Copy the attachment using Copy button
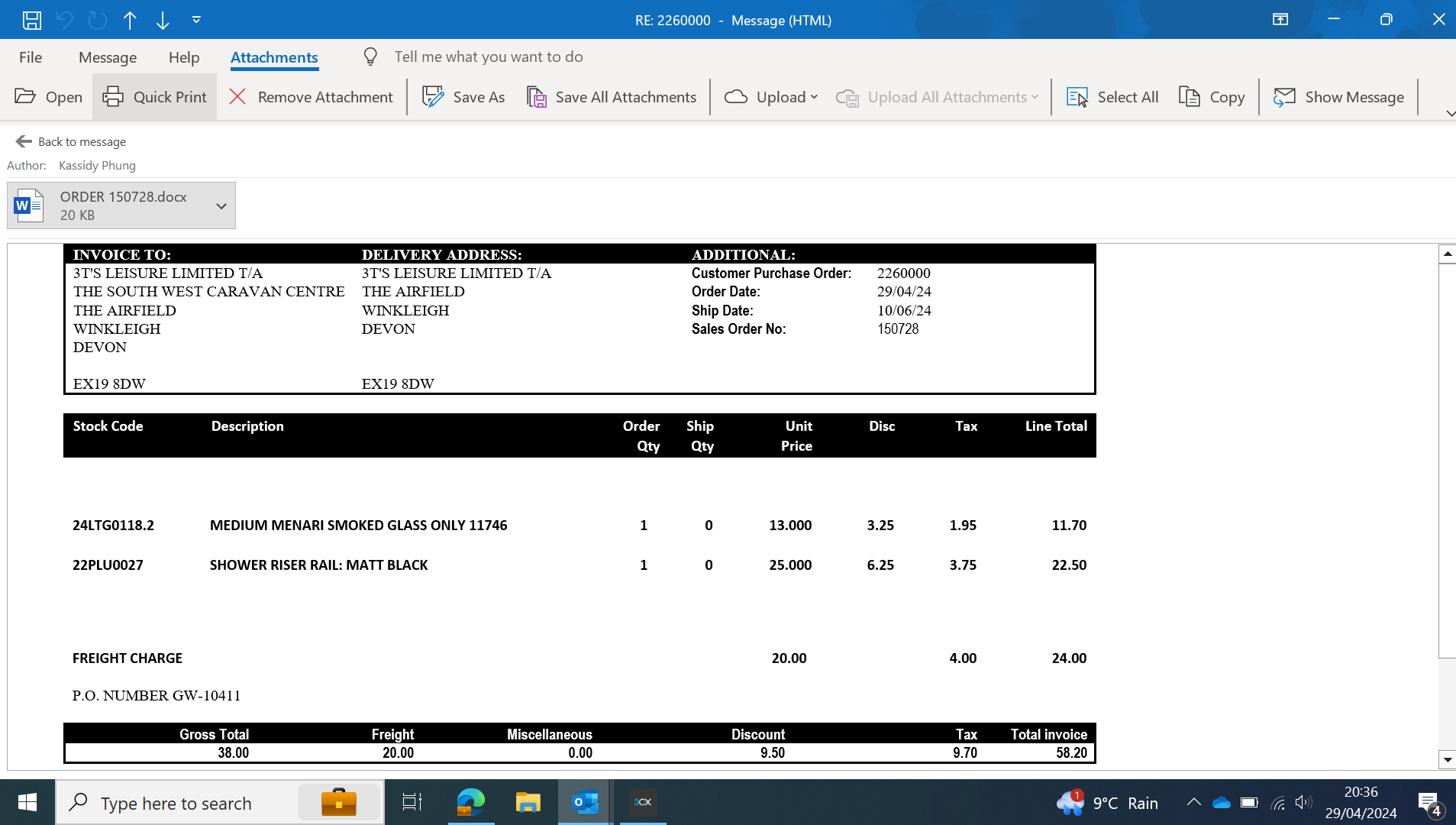Screen dimensions: 1456x825 coord(1212,97)
